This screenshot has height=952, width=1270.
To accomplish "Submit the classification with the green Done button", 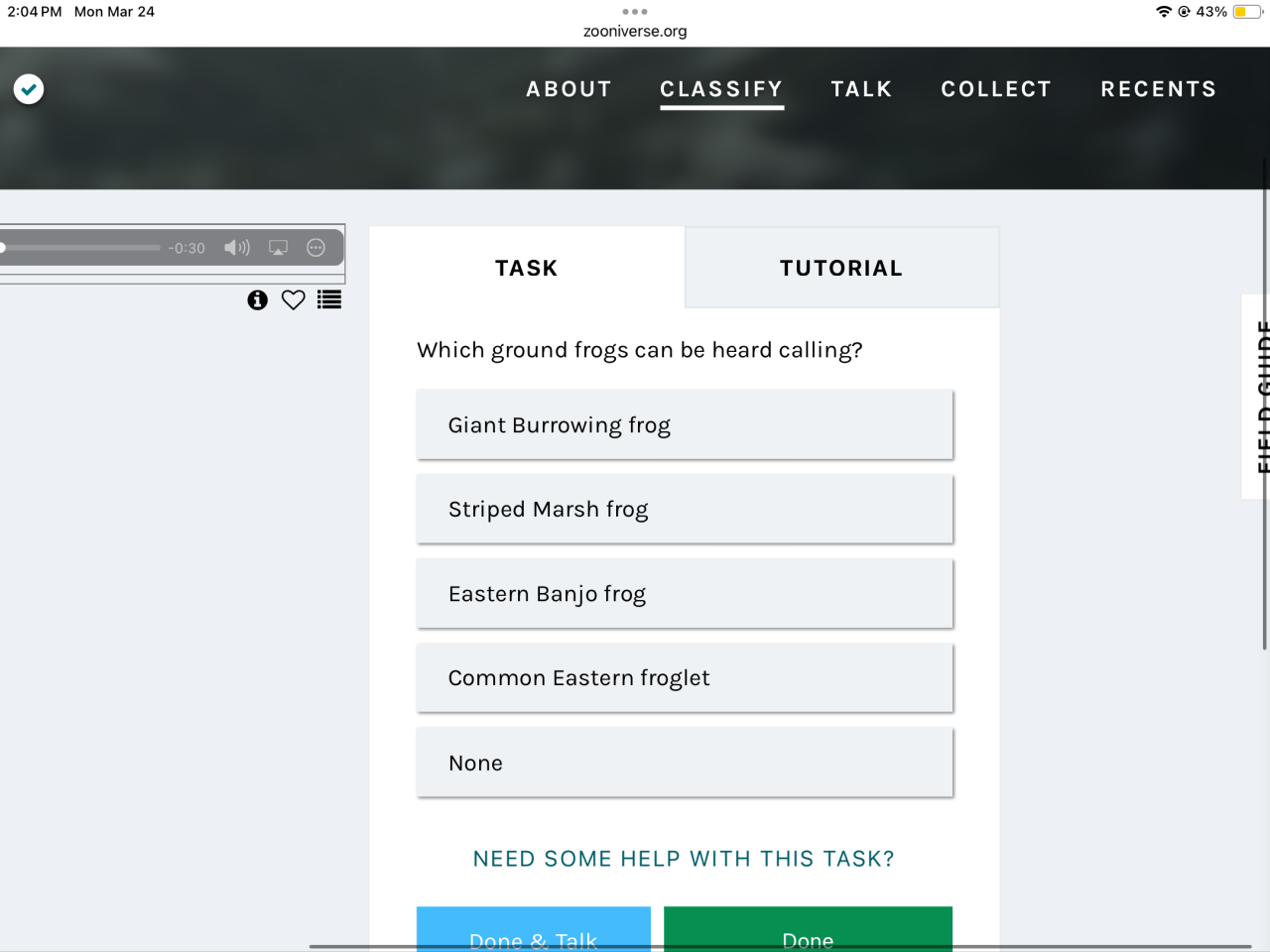I will click(x=808, y=932).
